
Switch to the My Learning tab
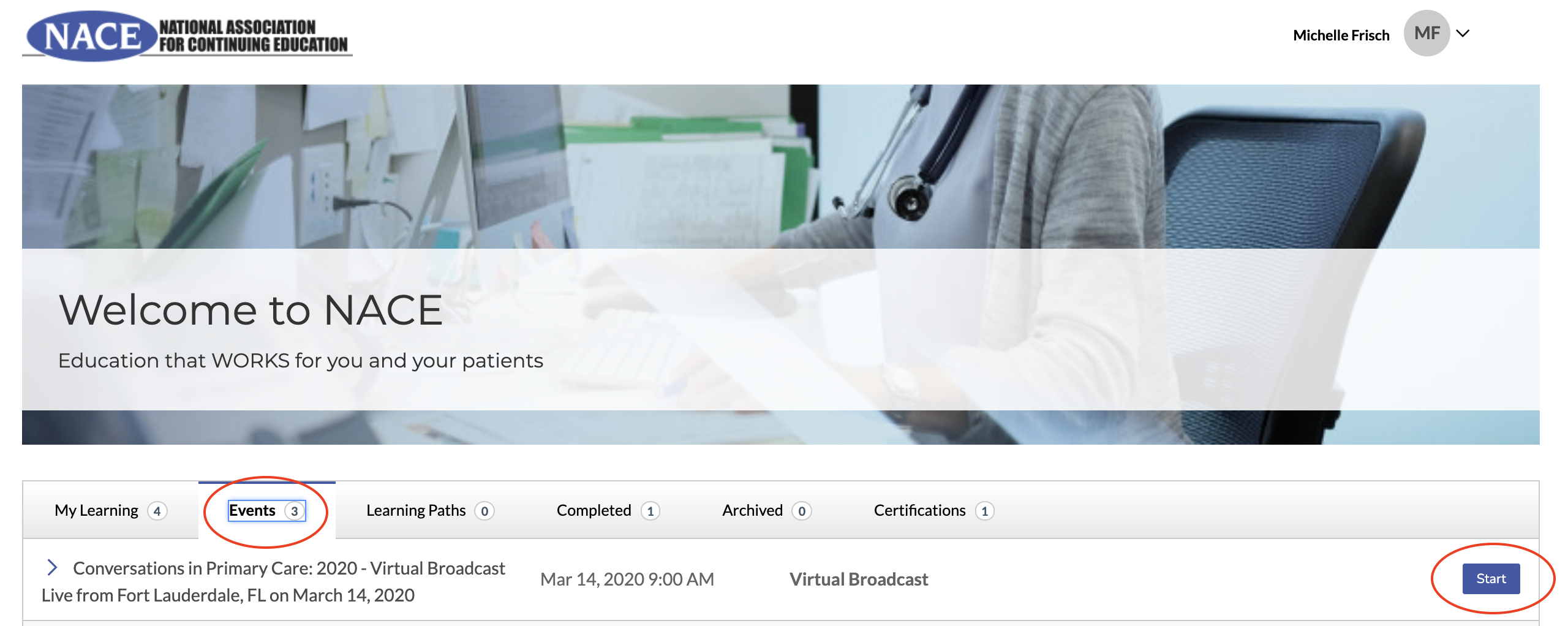coord(96,510)
